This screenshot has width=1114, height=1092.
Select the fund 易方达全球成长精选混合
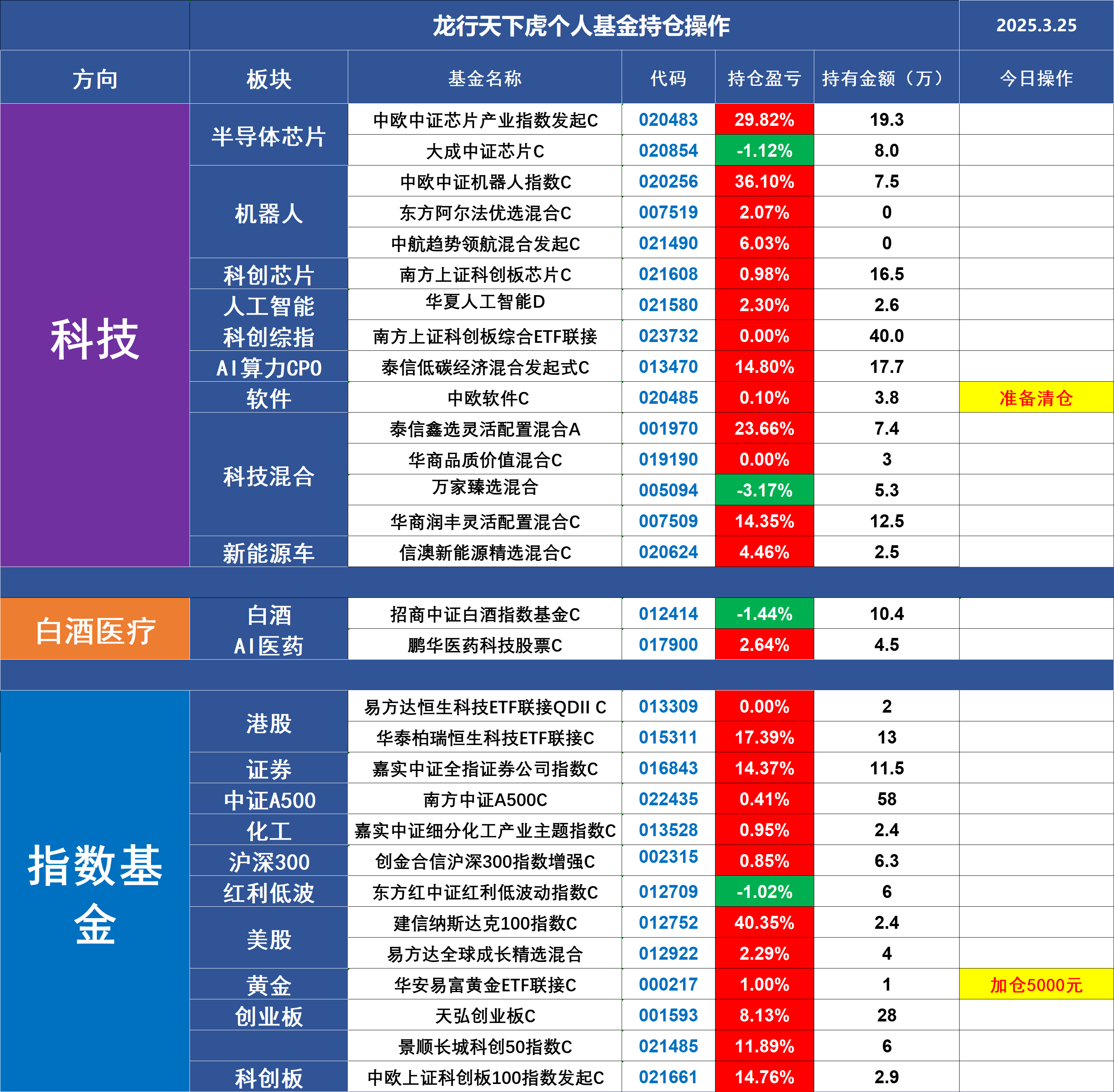(485, 954)
